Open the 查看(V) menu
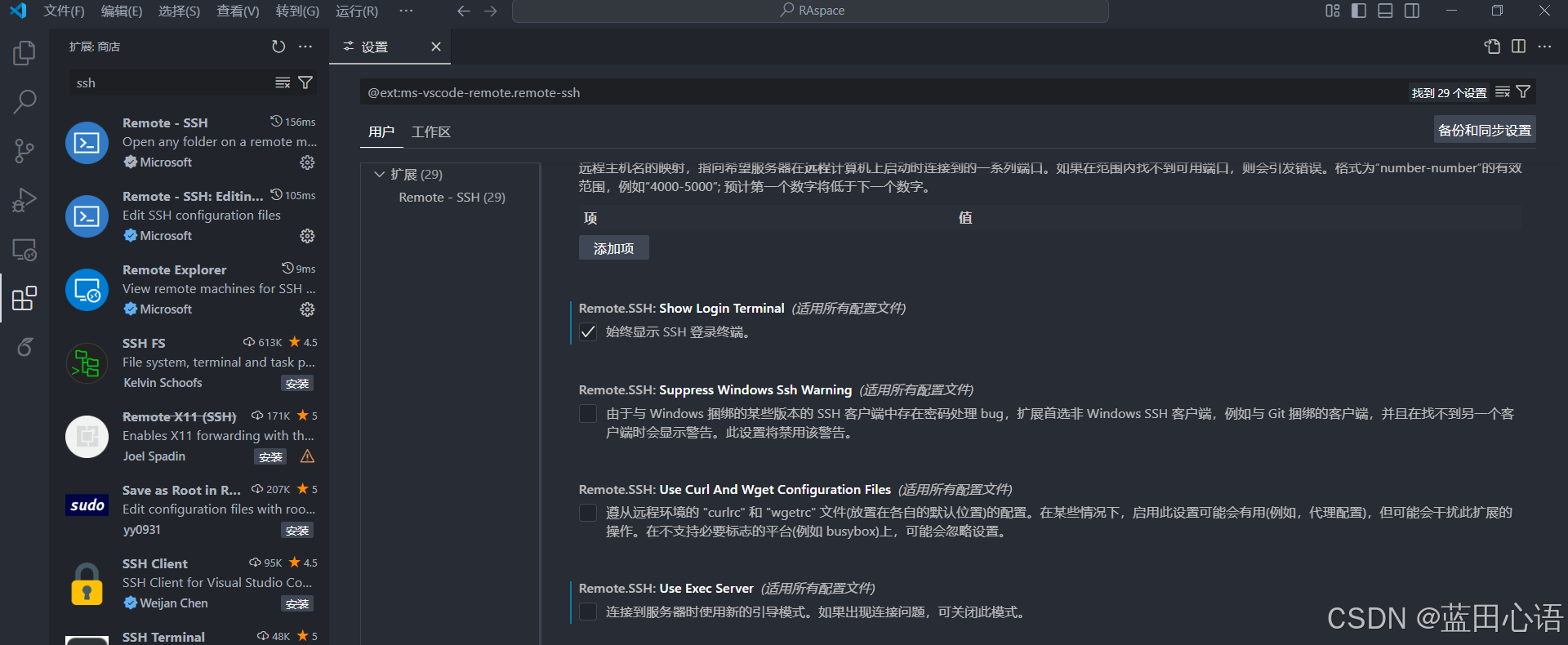Image resolution: width=1568 pixels, height=645 pixels. [238, 11]
